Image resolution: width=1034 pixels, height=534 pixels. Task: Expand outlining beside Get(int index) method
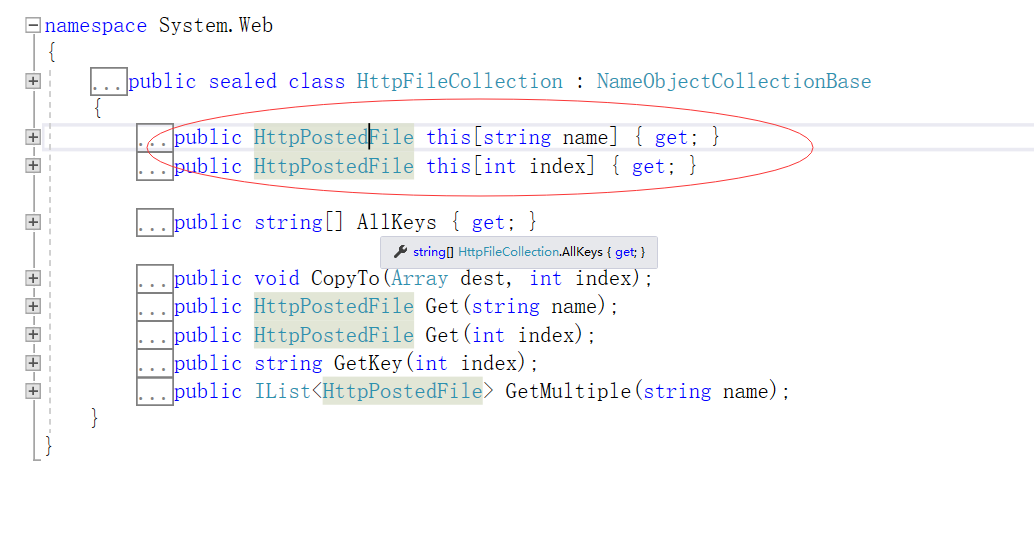[x=33, y=335]
